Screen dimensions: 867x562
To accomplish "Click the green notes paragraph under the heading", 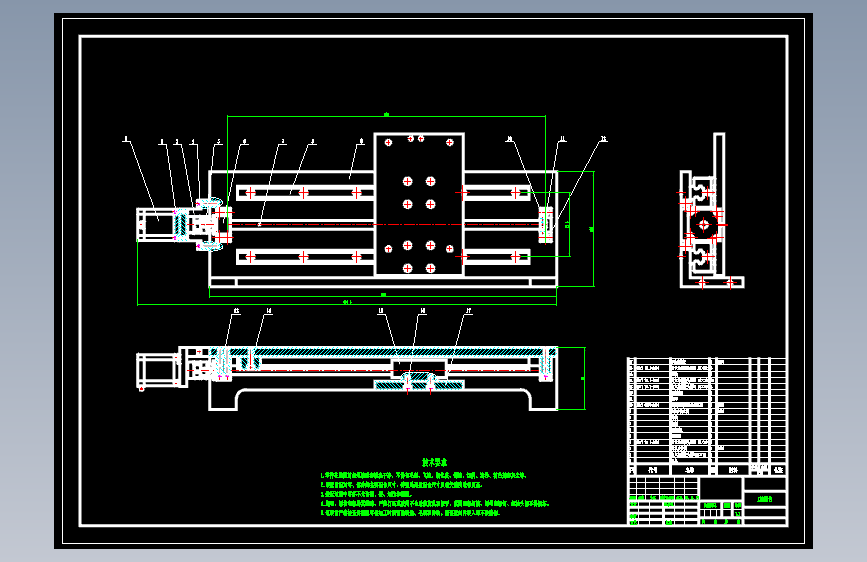I will [435, 494].
